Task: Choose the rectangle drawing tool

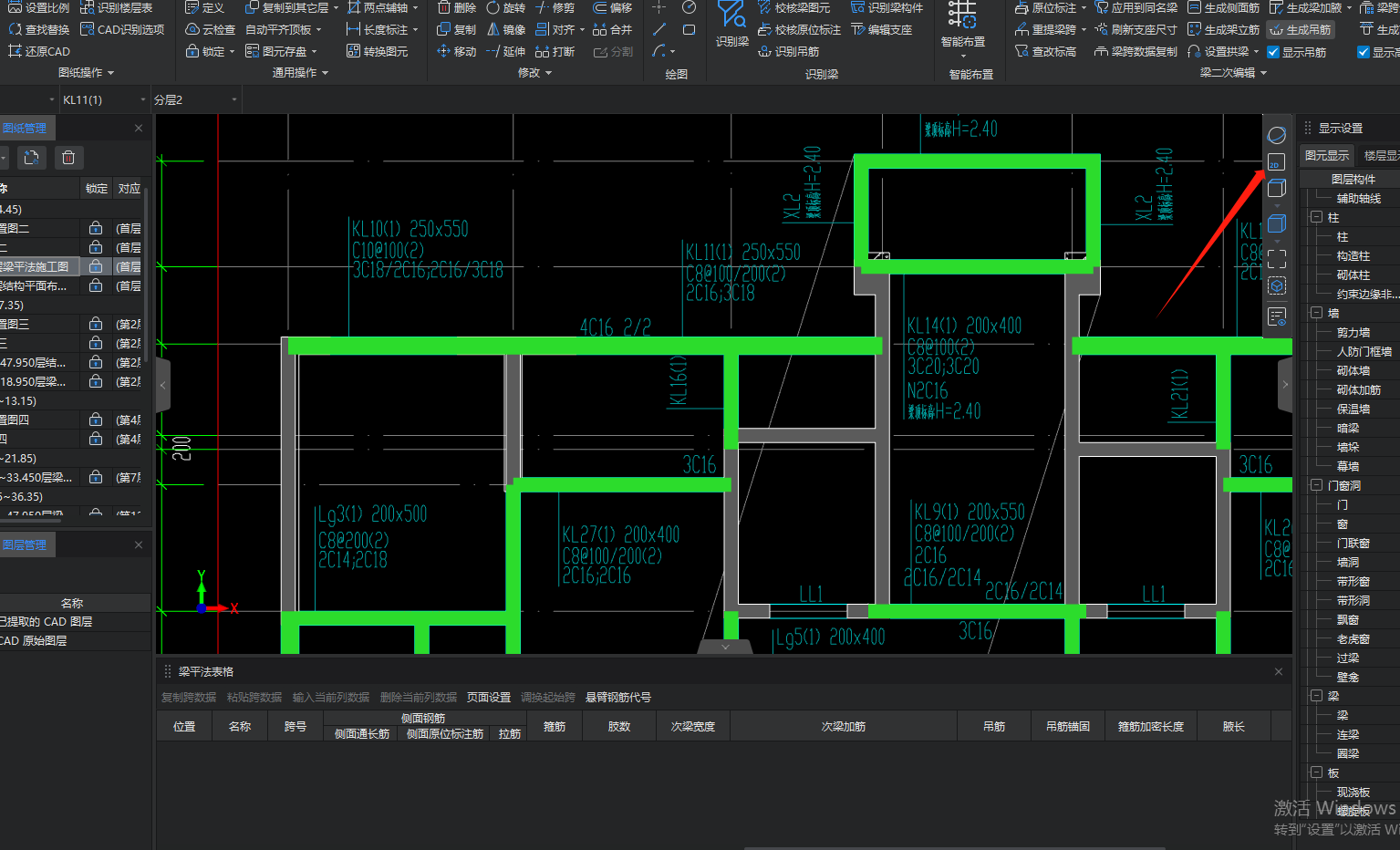Action: pyautogui.click(x=689, y=29)
